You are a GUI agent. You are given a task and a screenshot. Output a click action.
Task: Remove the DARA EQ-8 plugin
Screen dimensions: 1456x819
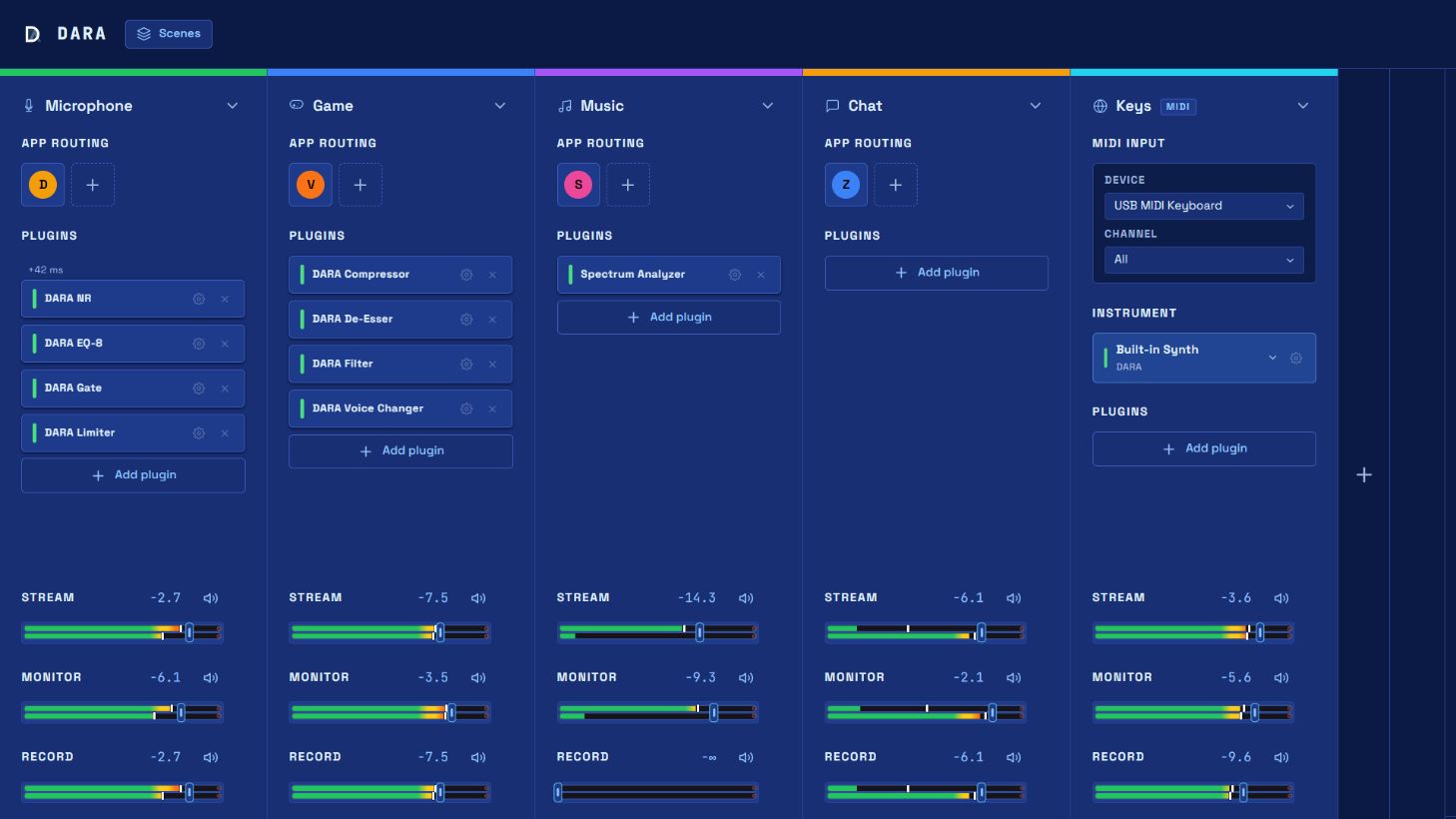pyautogui.click(x=225, y=344)
